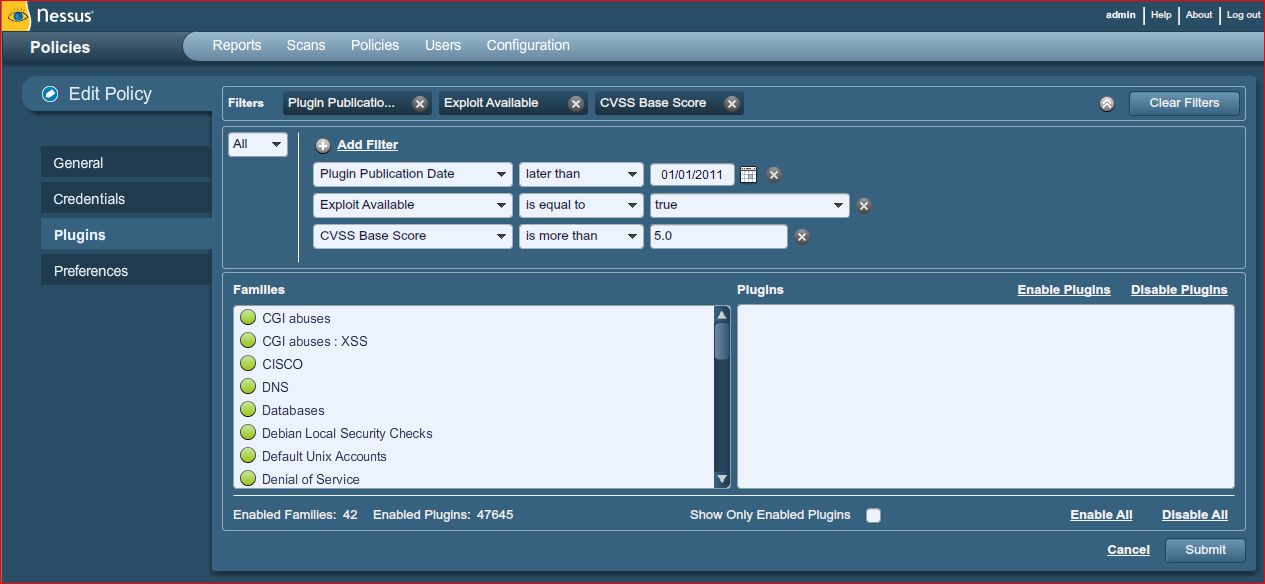Viewport: 1265px width, 584px height.
Task: Delete the CVSS Base Score filter row
Action: coord(802,237)
